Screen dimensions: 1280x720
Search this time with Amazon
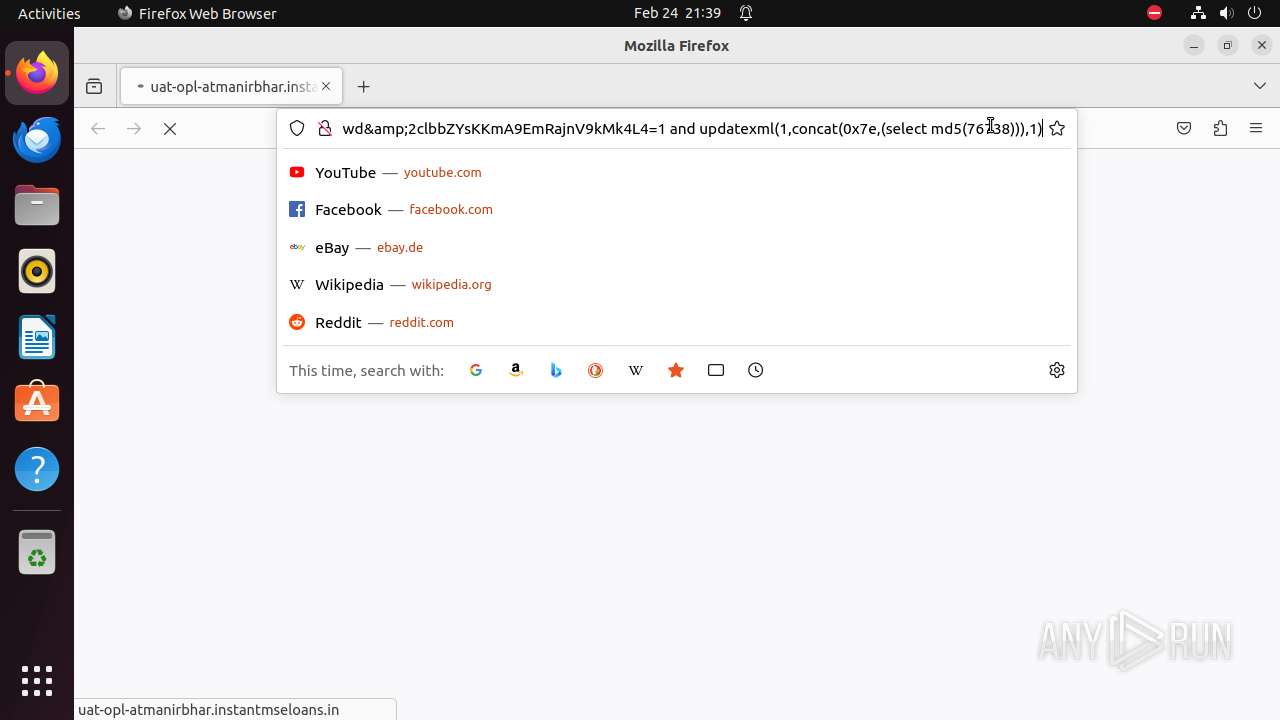tap(516, 370)
